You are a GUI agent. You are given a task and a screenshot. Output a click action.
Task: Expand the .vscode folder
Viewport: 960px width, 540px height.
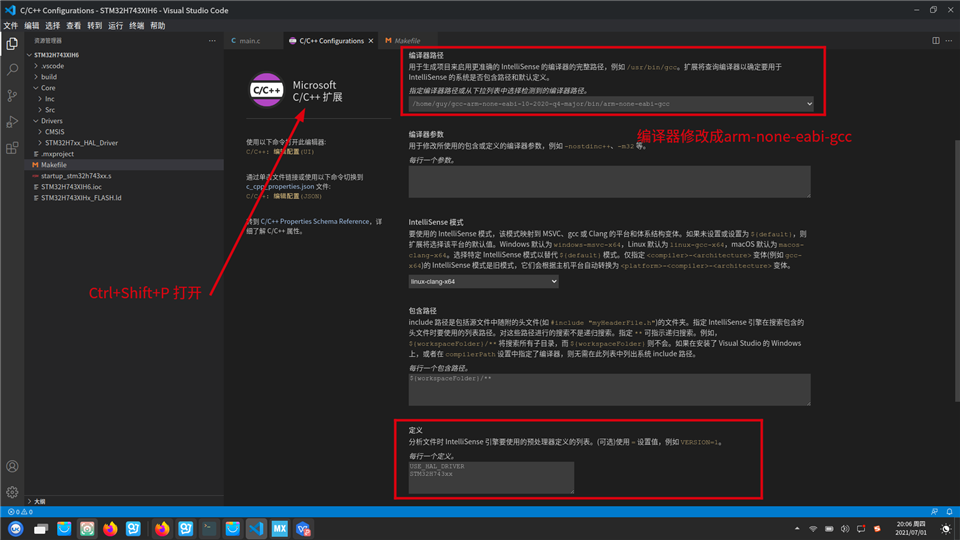tap(53, 66)
